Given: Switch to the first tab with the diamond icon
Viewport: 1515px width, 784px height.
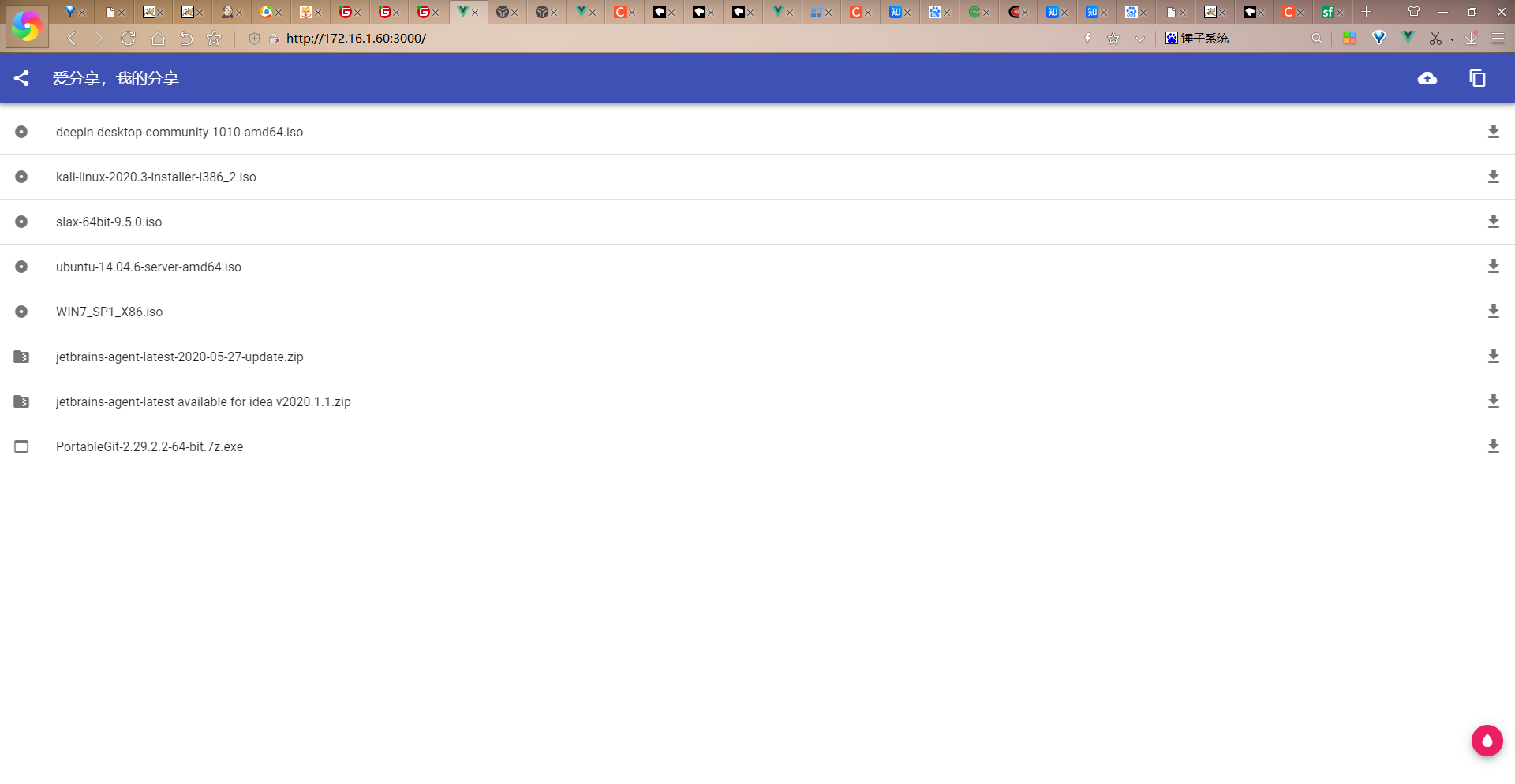Looking at the screenshot, I should (71, 12).
